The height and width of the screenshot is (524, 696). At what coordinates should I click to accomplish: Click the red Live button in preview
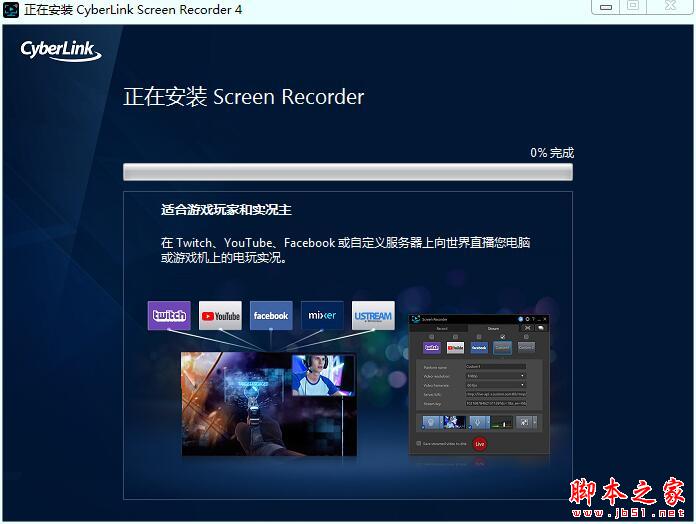point(480,444)
